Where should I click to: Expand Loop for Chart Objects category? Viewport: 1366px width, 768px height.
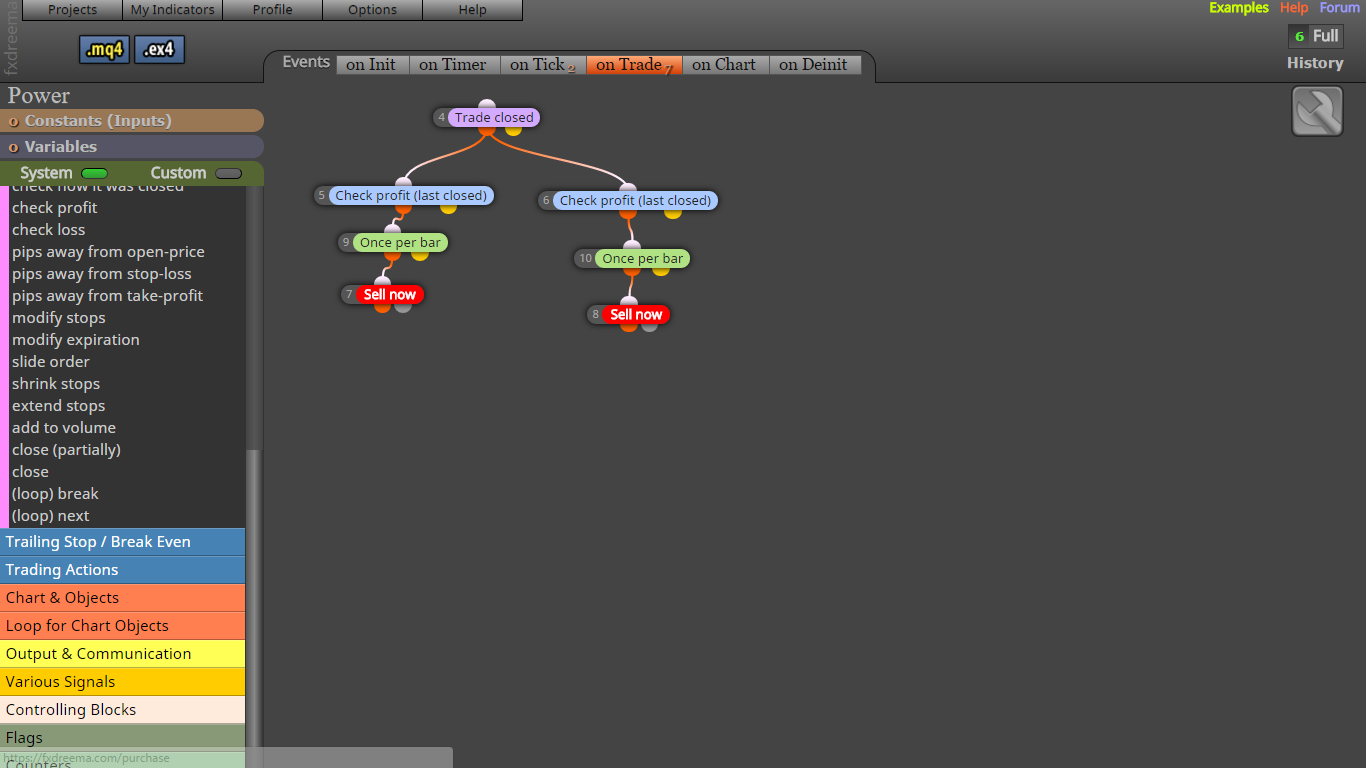click(x=122, y=626)
